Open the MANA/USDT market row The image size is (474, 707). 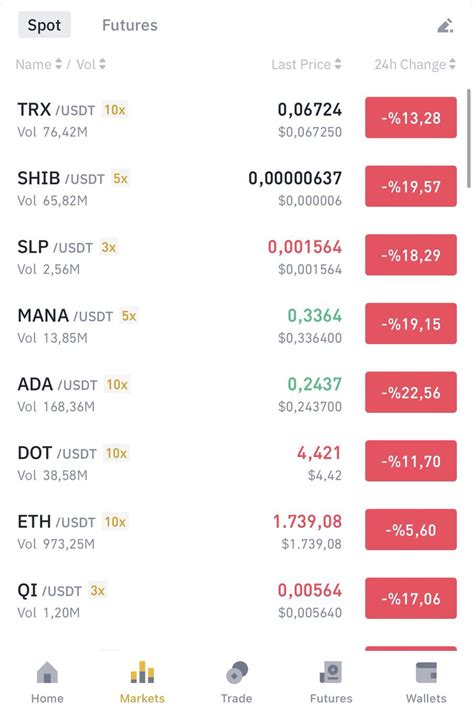(x=237, y=324)
